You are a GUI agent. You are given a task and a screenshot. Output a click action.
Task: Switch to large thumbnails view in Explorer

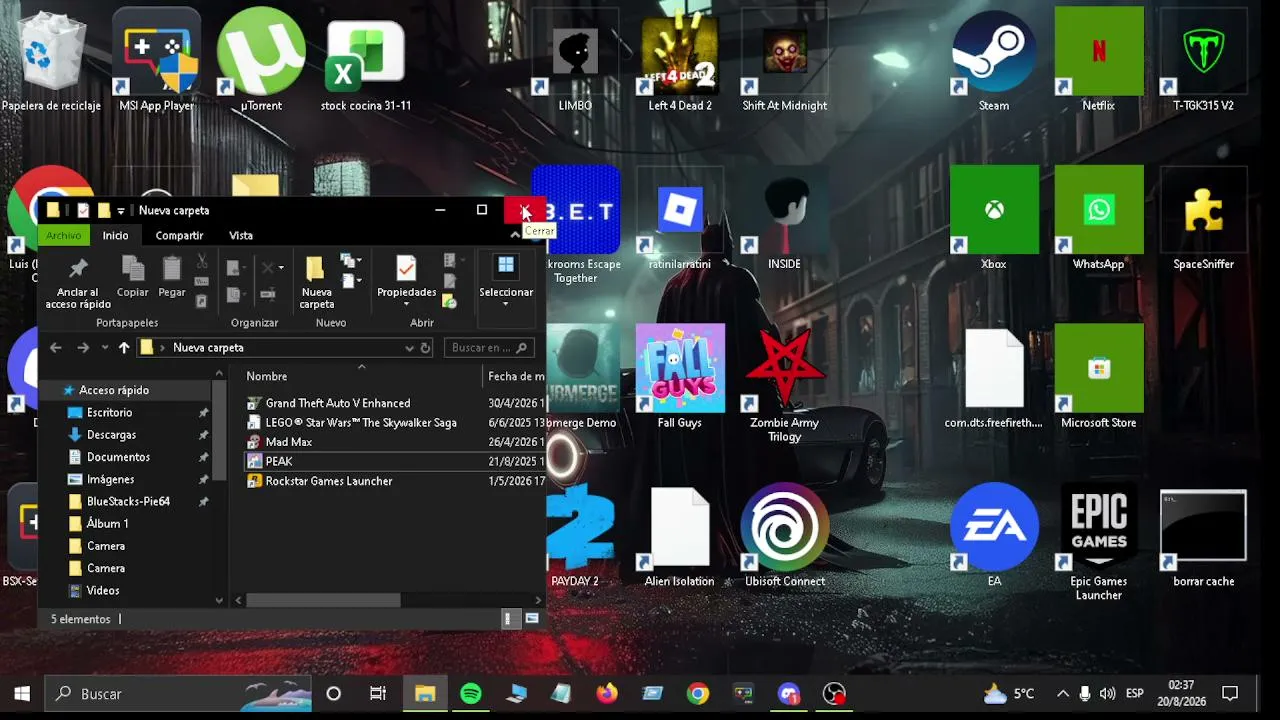pos(532,619)
